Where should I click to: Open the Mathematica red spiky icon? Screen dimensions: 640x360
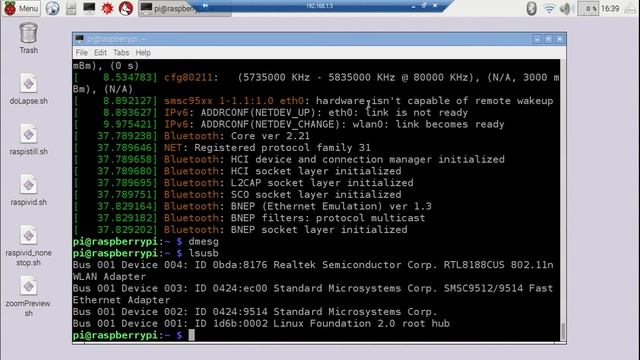point(107,8)
